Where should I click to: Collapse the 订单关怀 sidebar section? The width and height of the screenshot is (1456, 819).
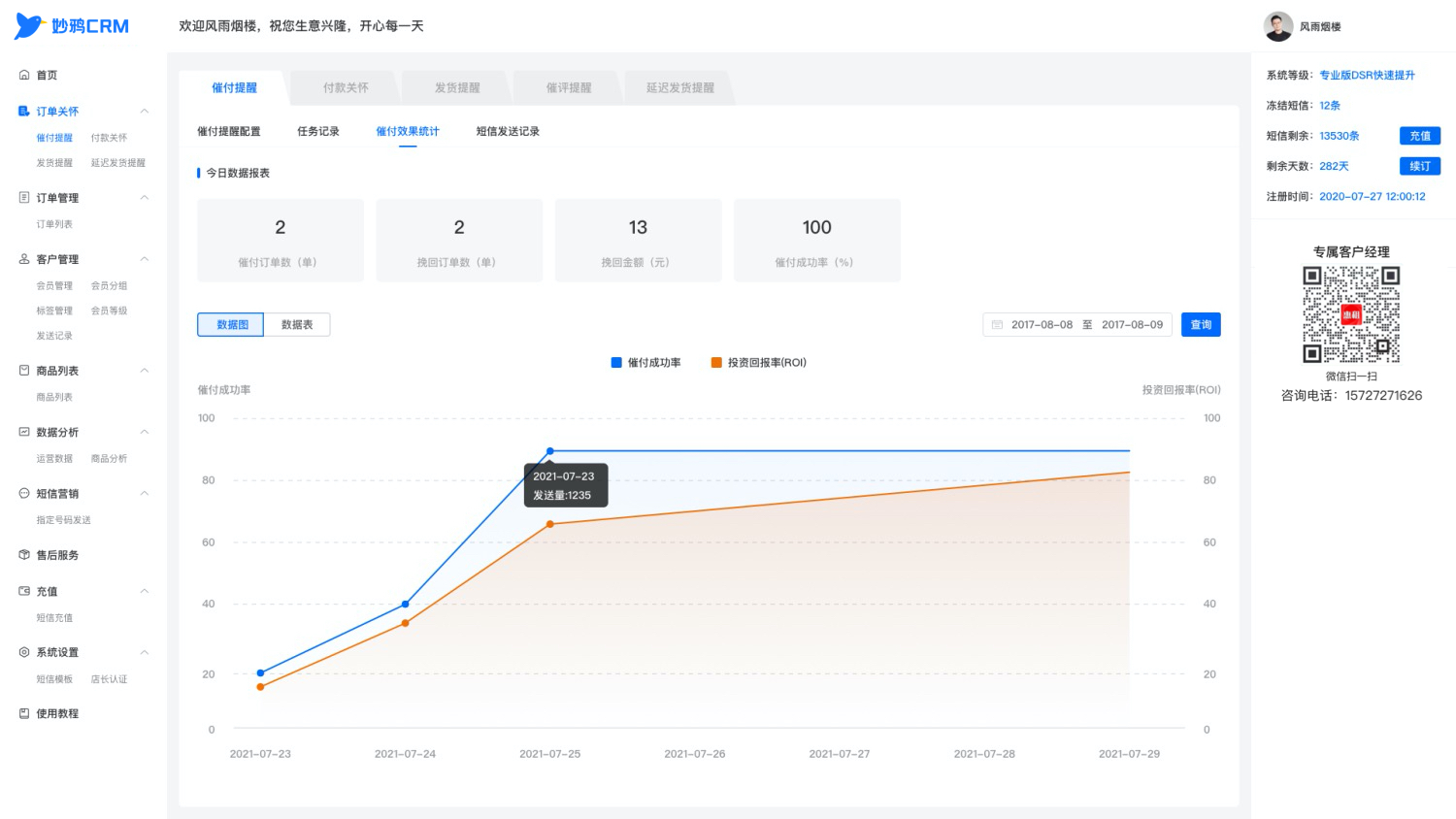(x=144, y=111)
